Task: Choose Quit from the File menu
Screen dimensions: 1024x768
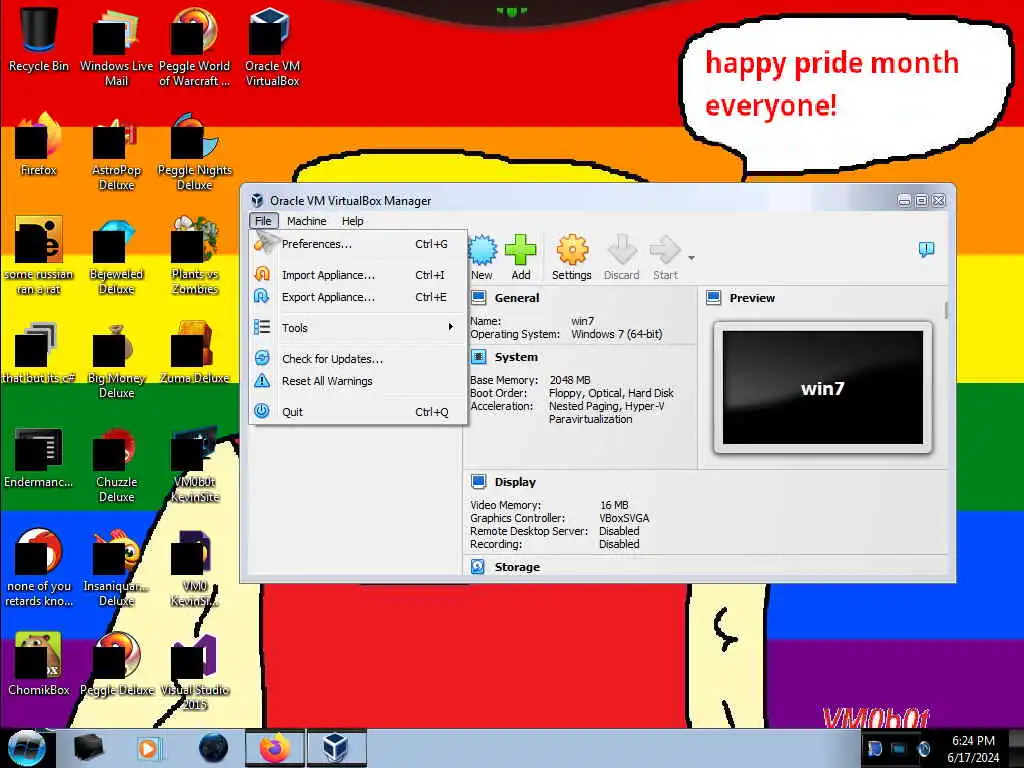Action: click(x=359, y=412)
